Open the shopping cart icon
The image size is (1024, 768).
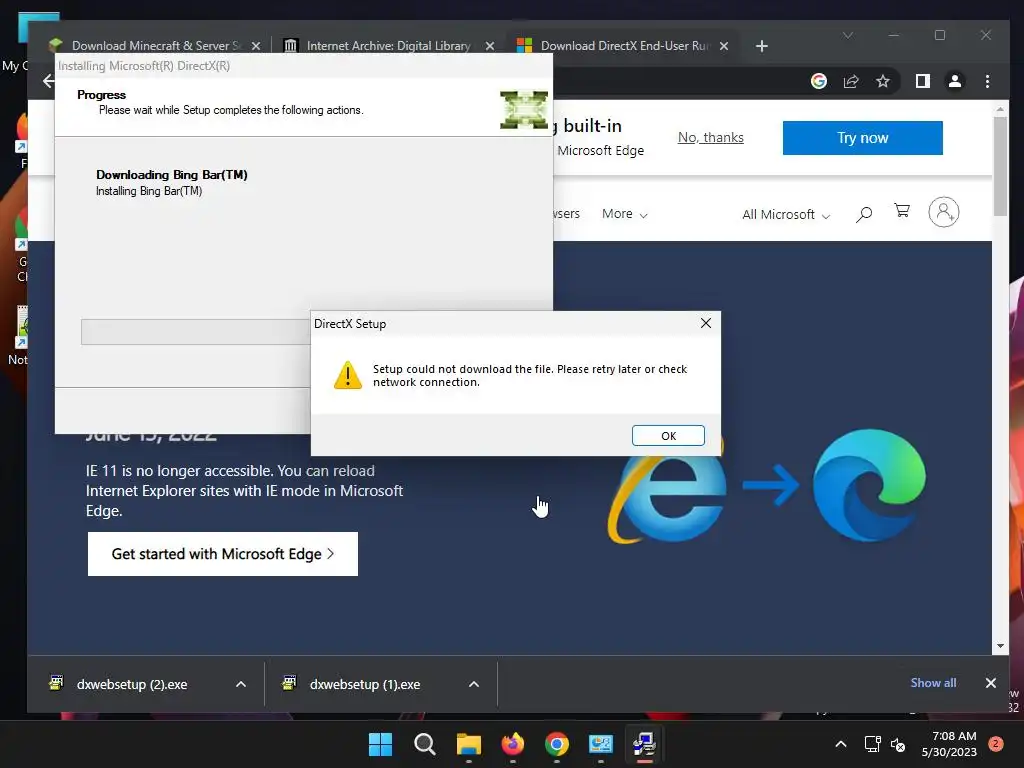point(902,210)
